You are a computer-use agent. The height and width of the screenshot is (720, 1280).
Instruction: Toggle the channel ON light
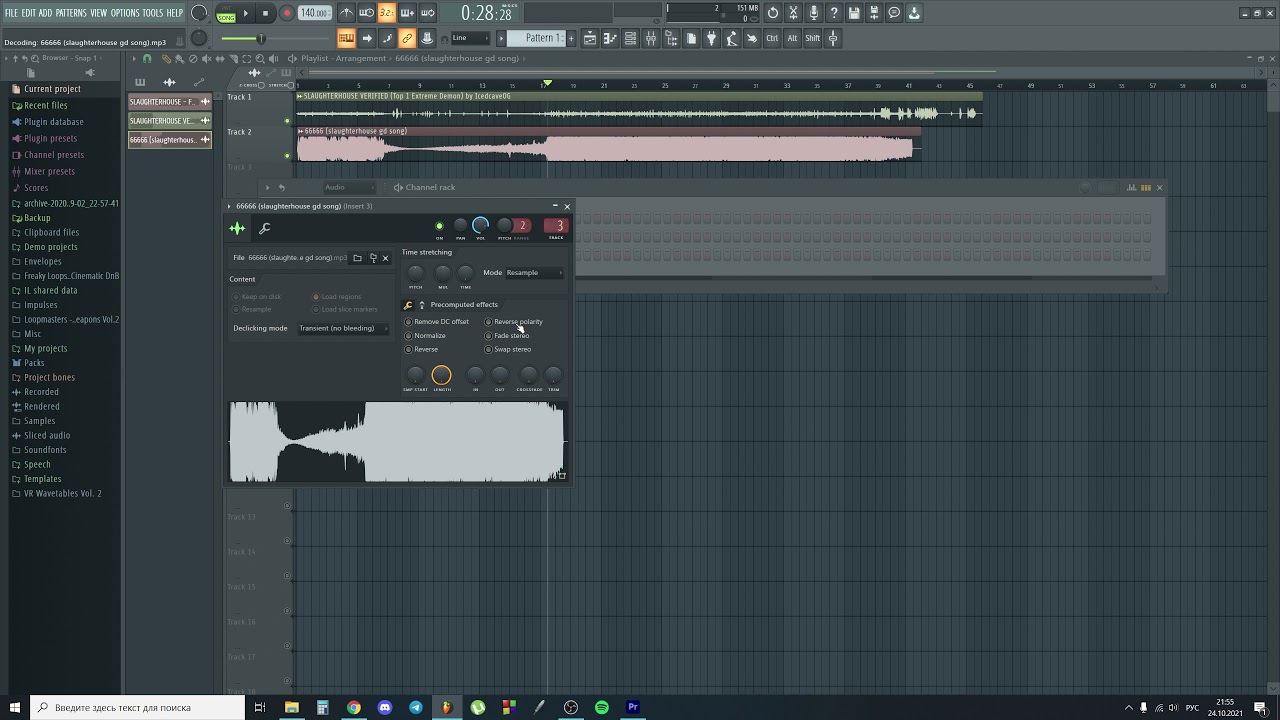click(x=439, y=226)
